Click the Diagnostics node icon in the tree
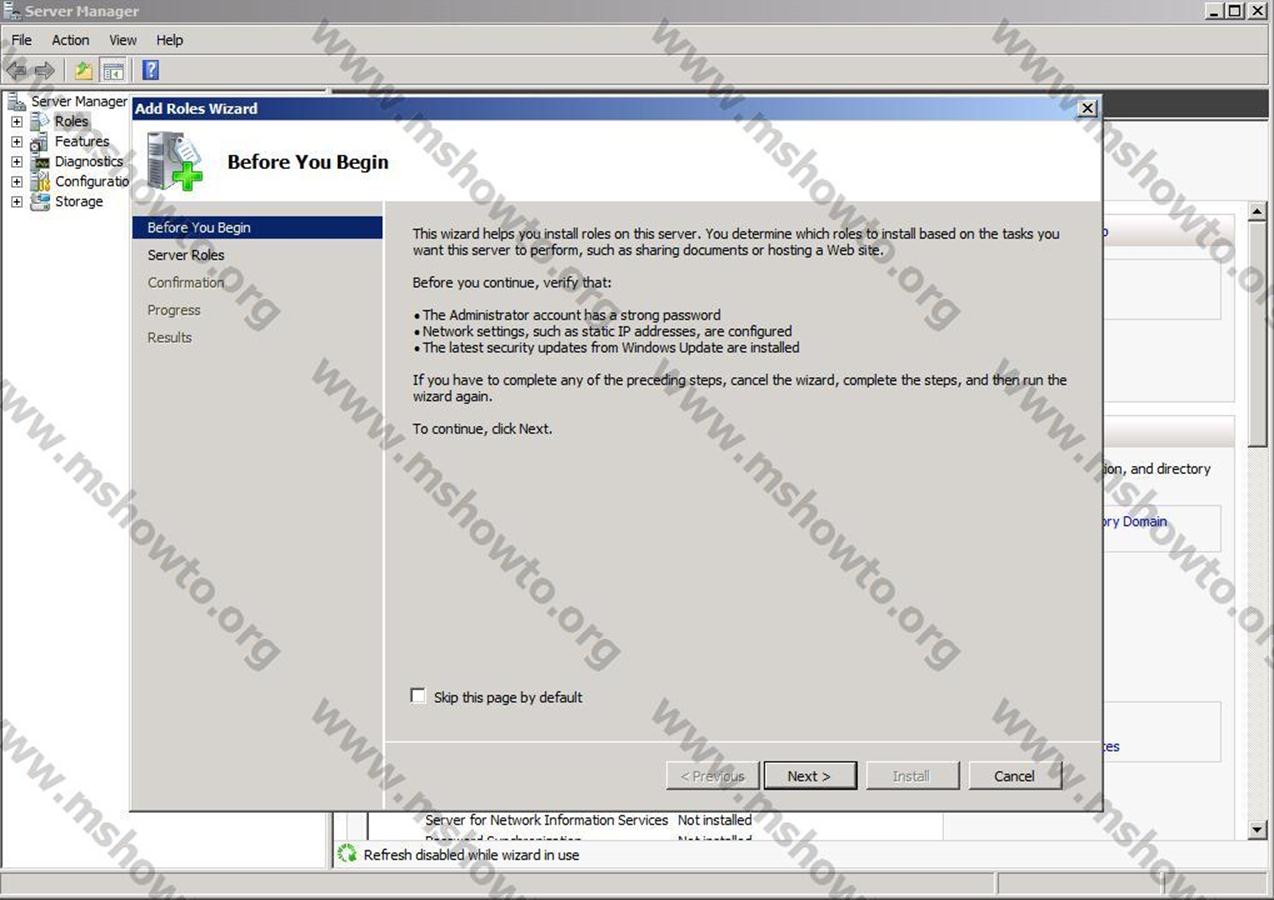This screenshot has height=900, width=1274. [39, 162]
